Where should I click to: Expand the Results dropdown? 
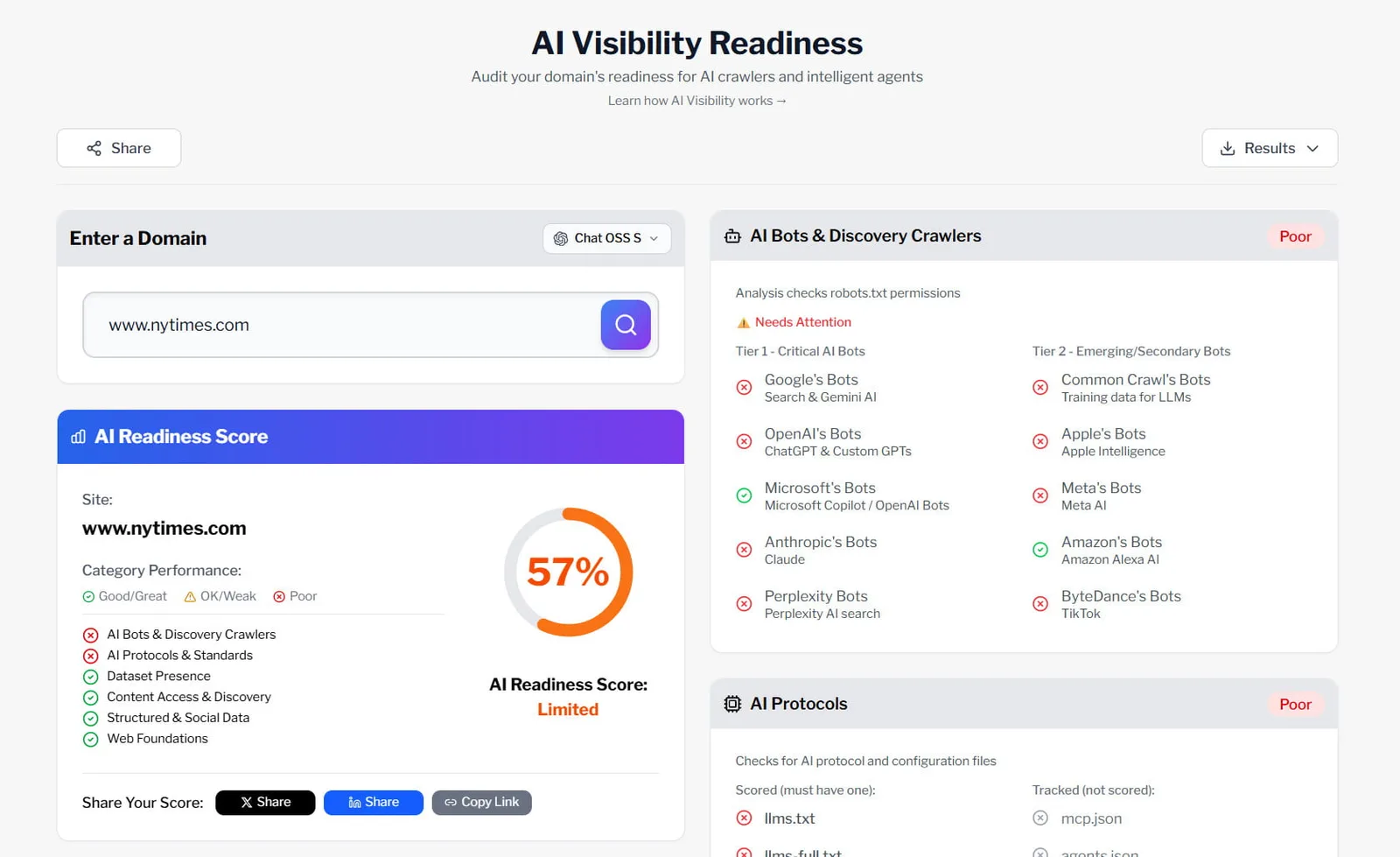tap(1270, 148)
